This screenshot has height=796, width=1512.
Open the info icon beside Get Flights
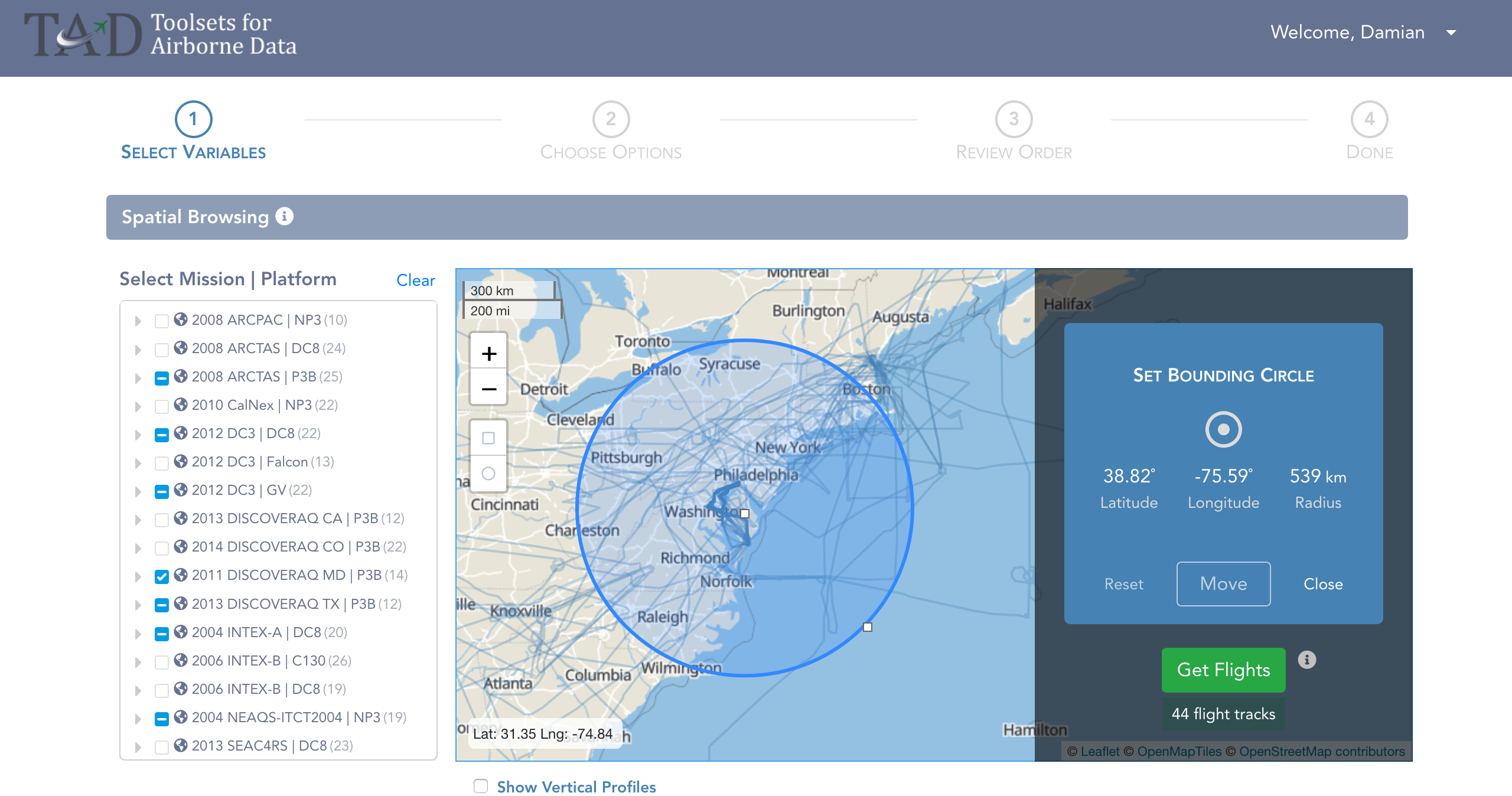[1307, 660]
